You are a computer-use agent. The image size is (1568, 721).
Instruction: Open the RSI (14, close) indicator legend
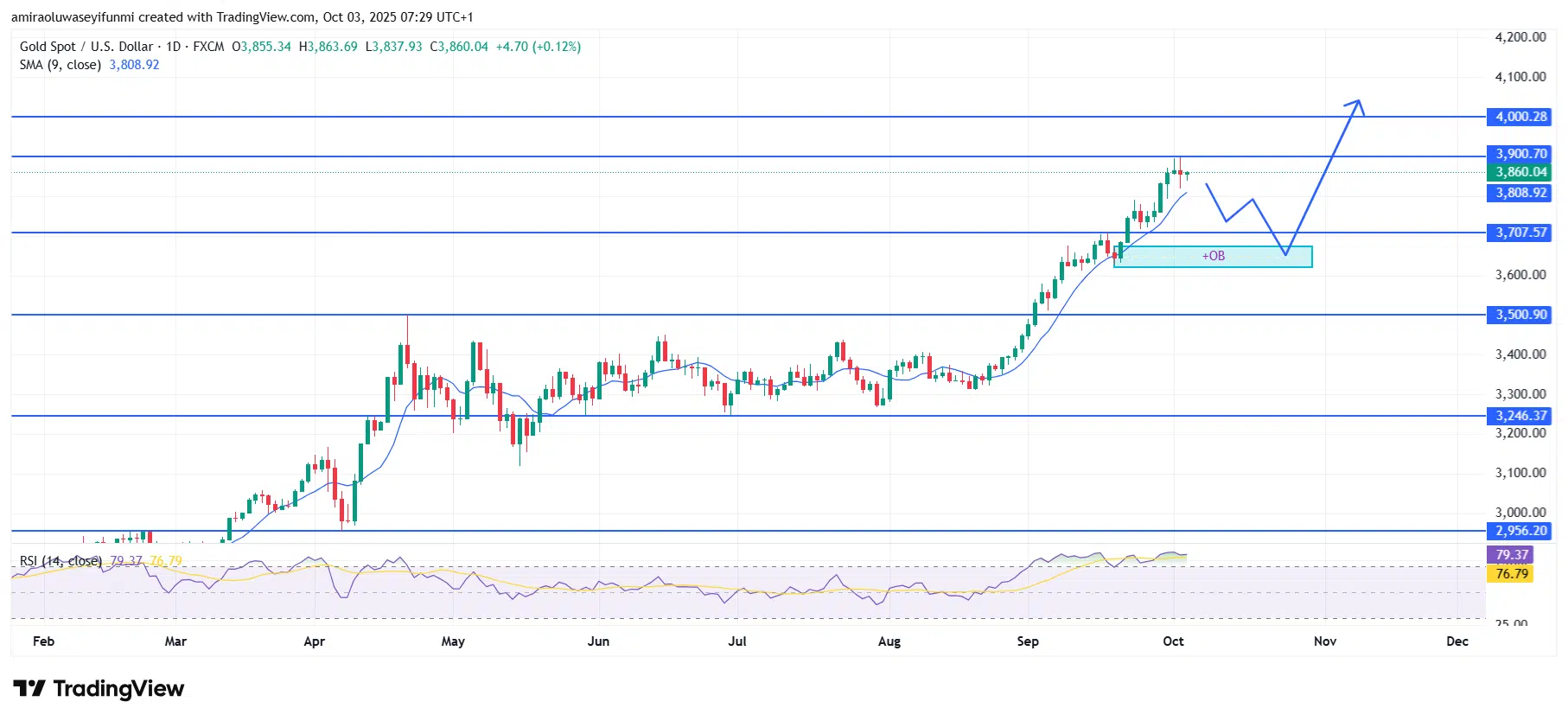61,561
